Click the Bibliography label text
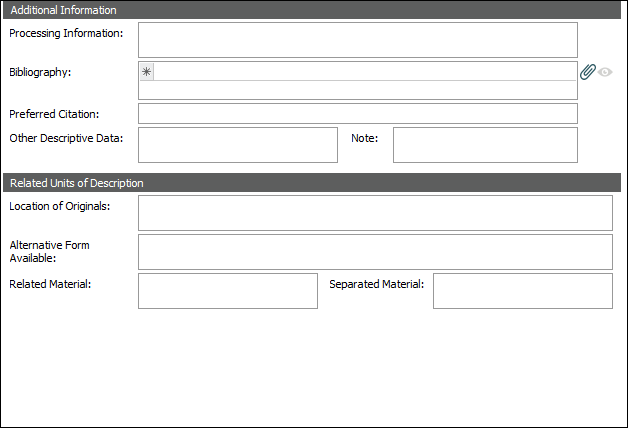Viewport: 628px width, 428px height. (x=40, y=72)
